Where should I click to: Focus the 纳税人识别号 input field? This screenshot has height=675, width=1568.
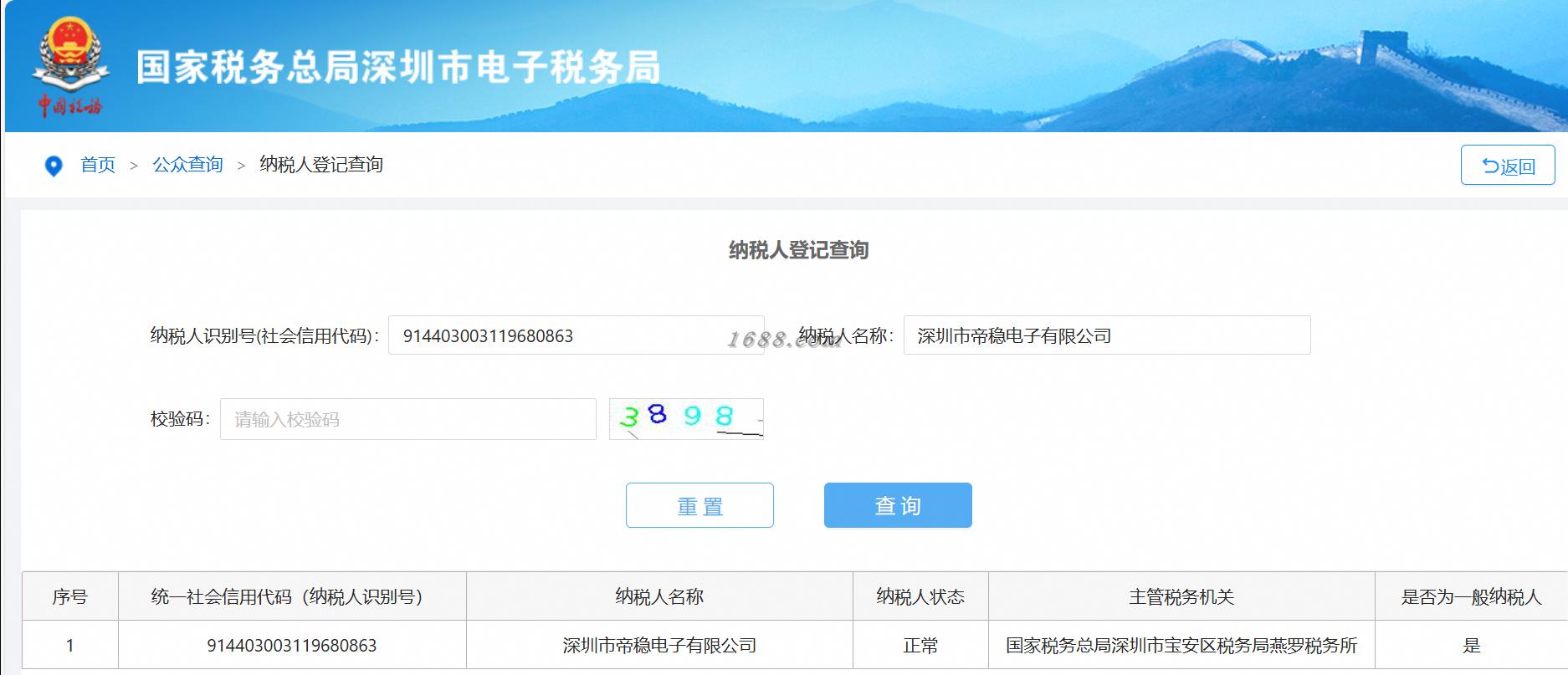pos(576,335)
